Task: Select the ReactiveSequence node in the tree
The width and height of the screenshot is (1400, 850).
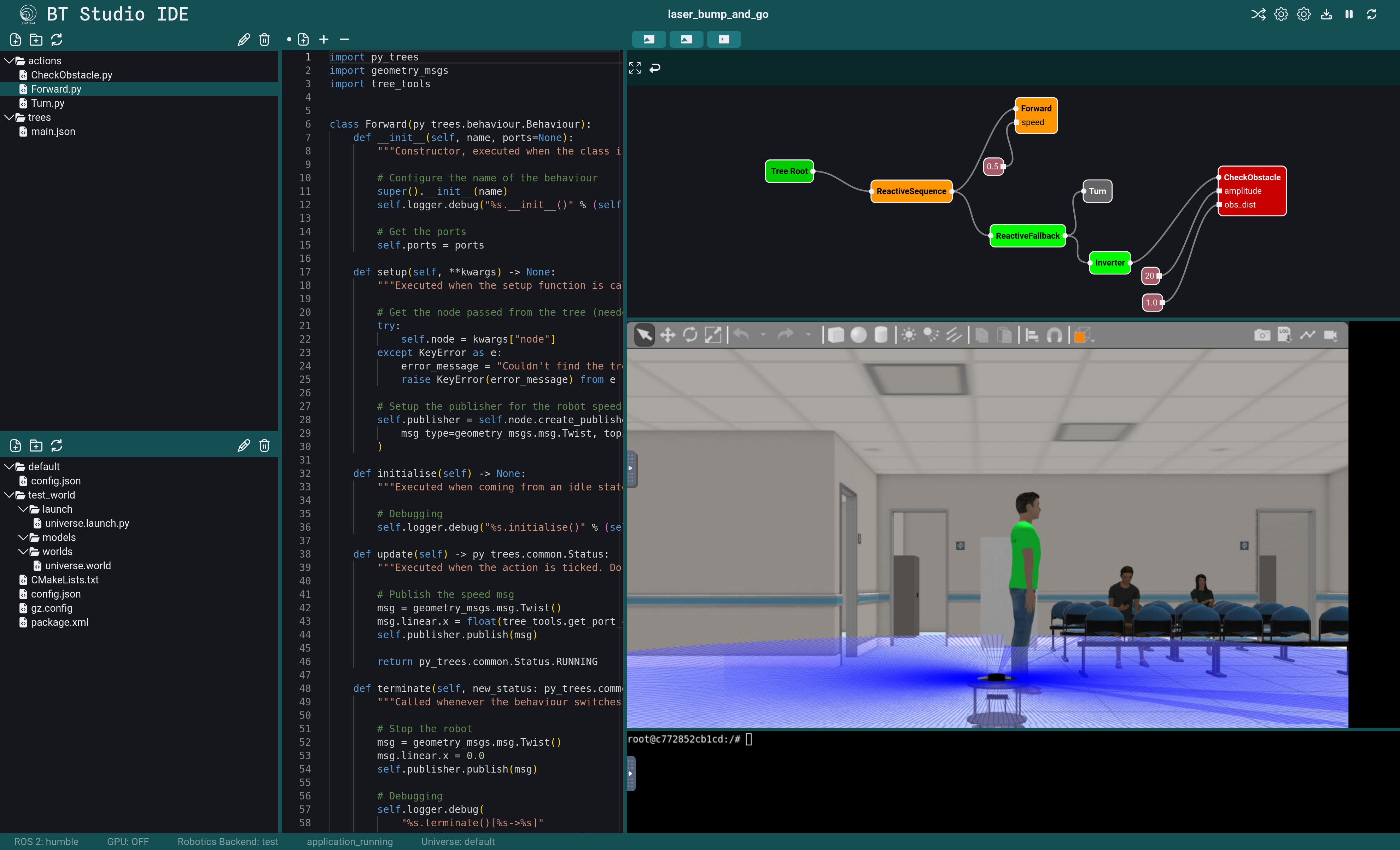Action: pos(911,192)
